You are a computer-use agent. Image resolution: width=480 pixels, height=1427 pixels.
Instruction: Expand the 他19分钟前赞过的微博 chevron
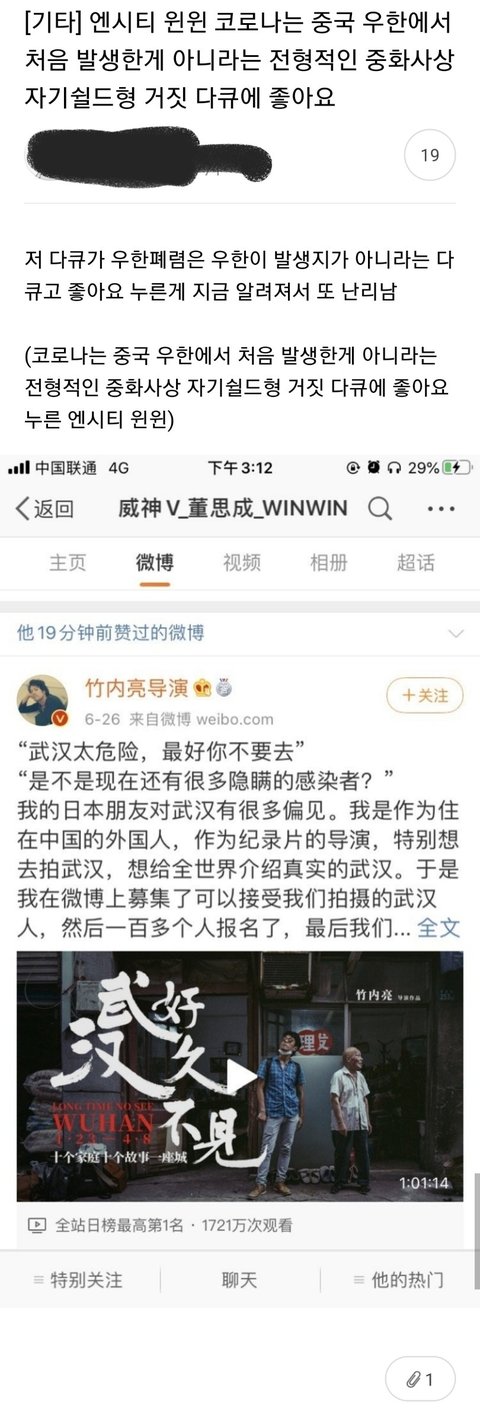[x=456, y=633]
